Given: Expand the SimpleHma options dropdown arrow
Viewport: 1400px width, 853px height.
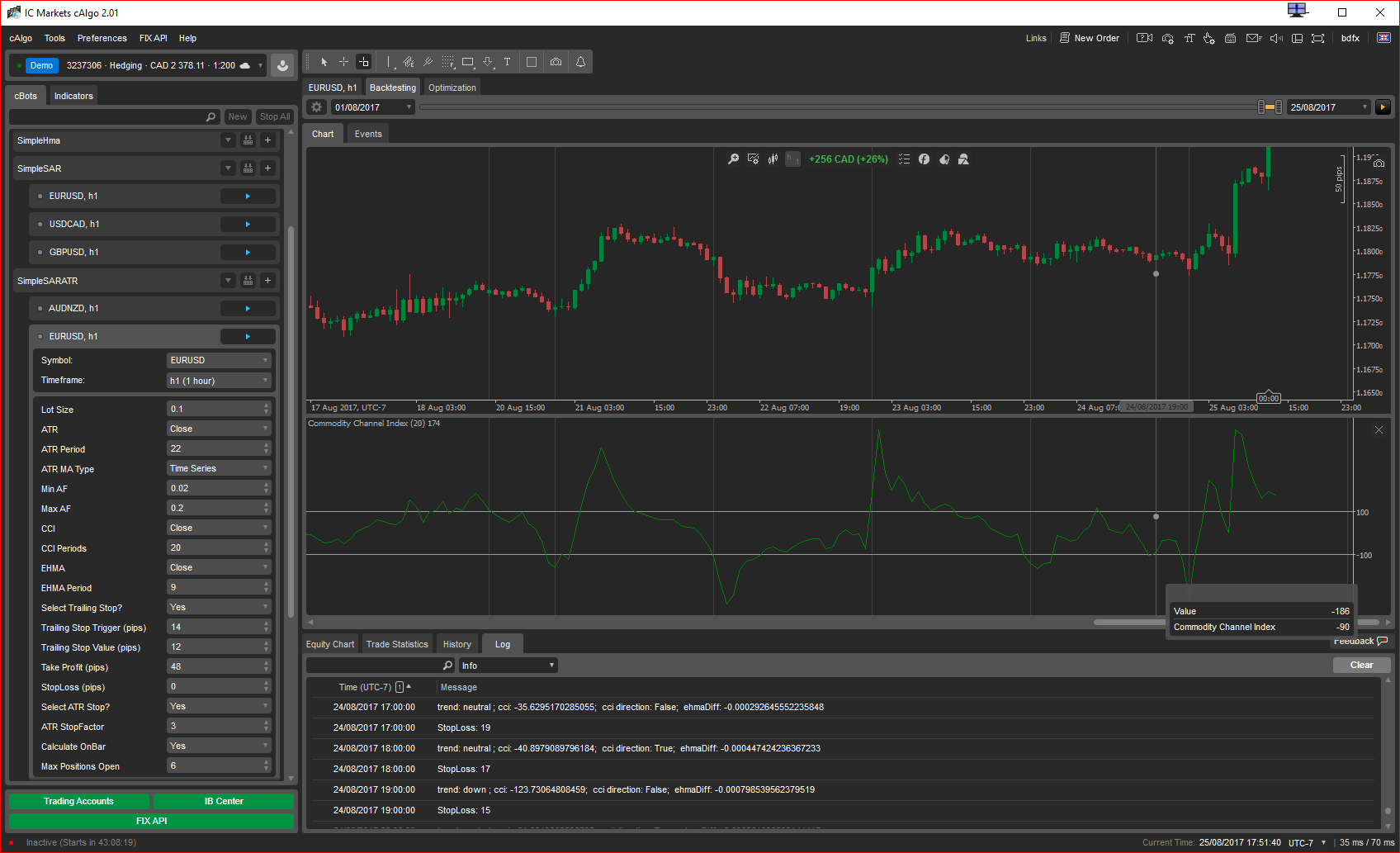Looking at the screenshot, I should (229, 140).
